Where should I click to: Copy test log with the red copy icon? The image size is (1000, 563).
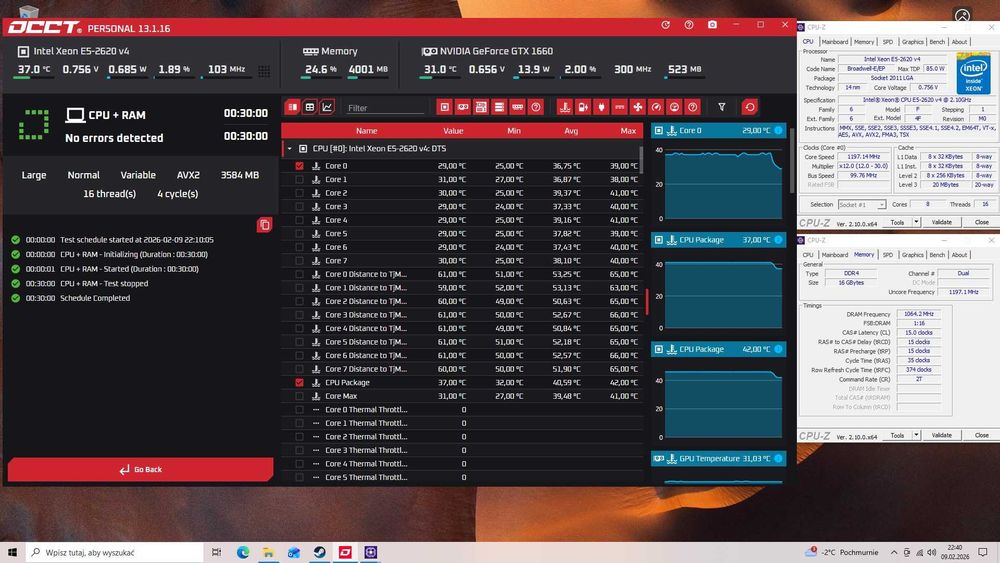(264, 224)
